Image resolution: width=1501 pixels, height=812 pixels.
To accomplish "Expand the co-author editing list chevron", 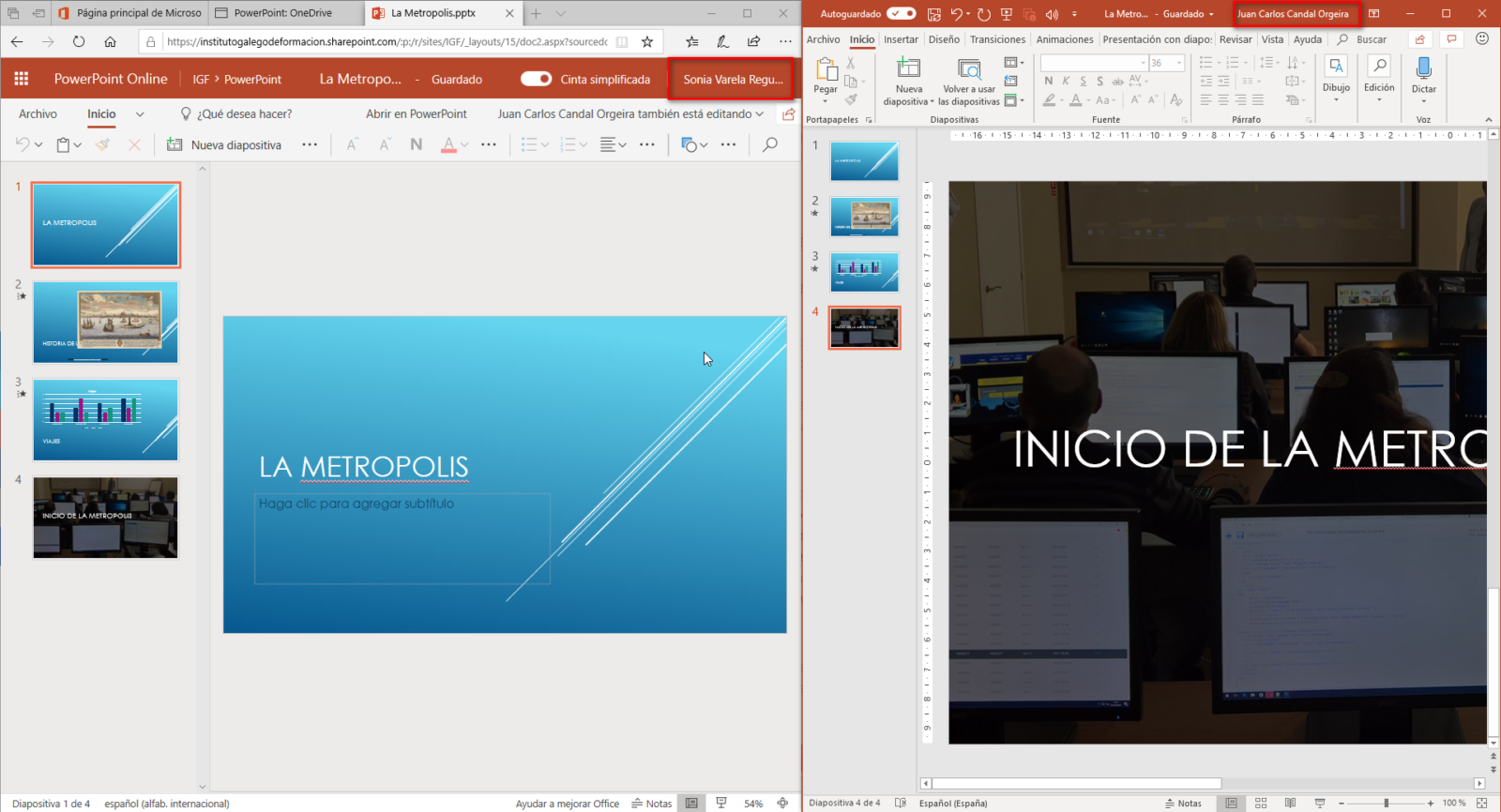I will pyautogui.click(x=760, y=114).
